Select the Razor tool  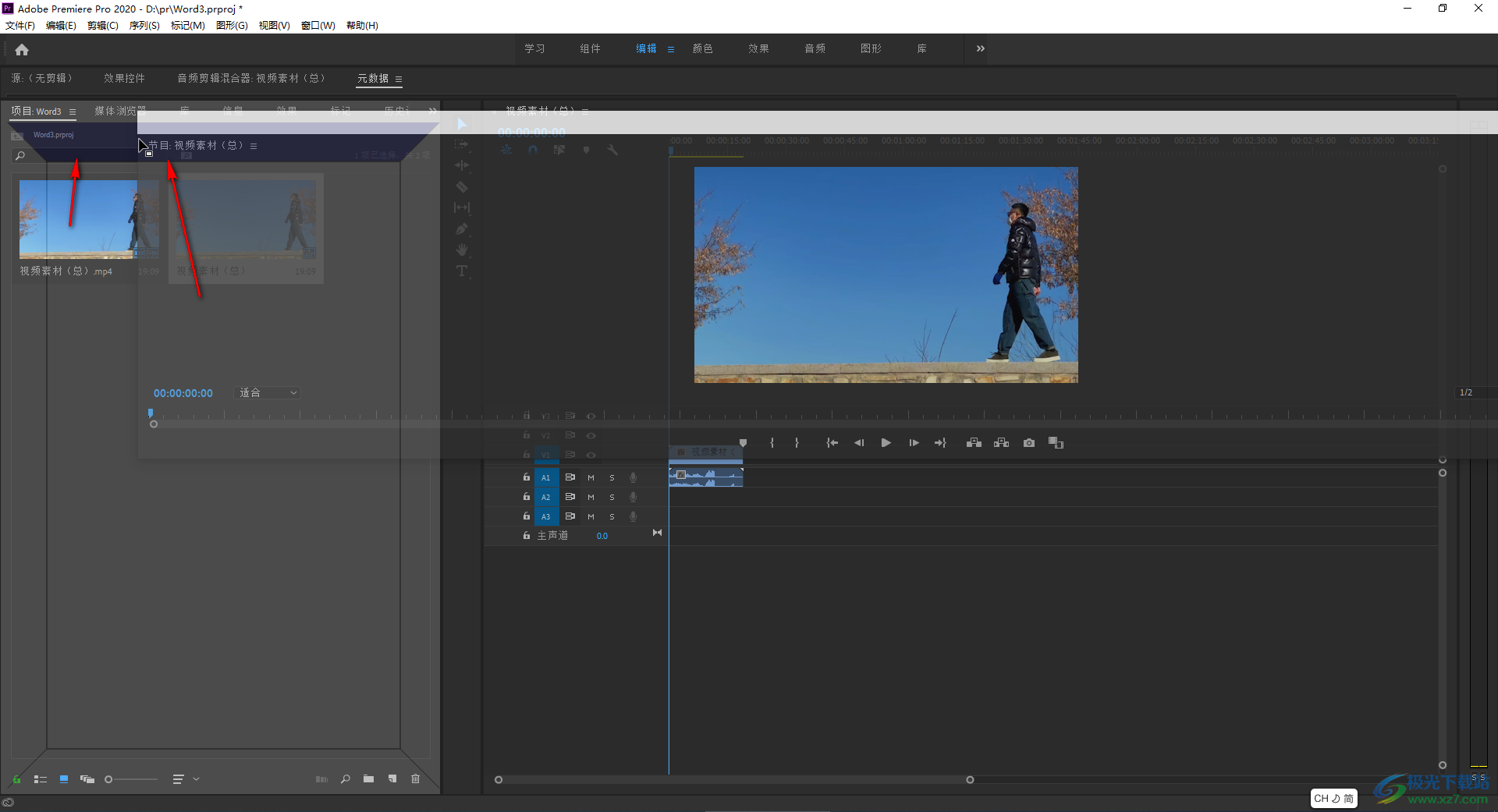coord(462,186)
